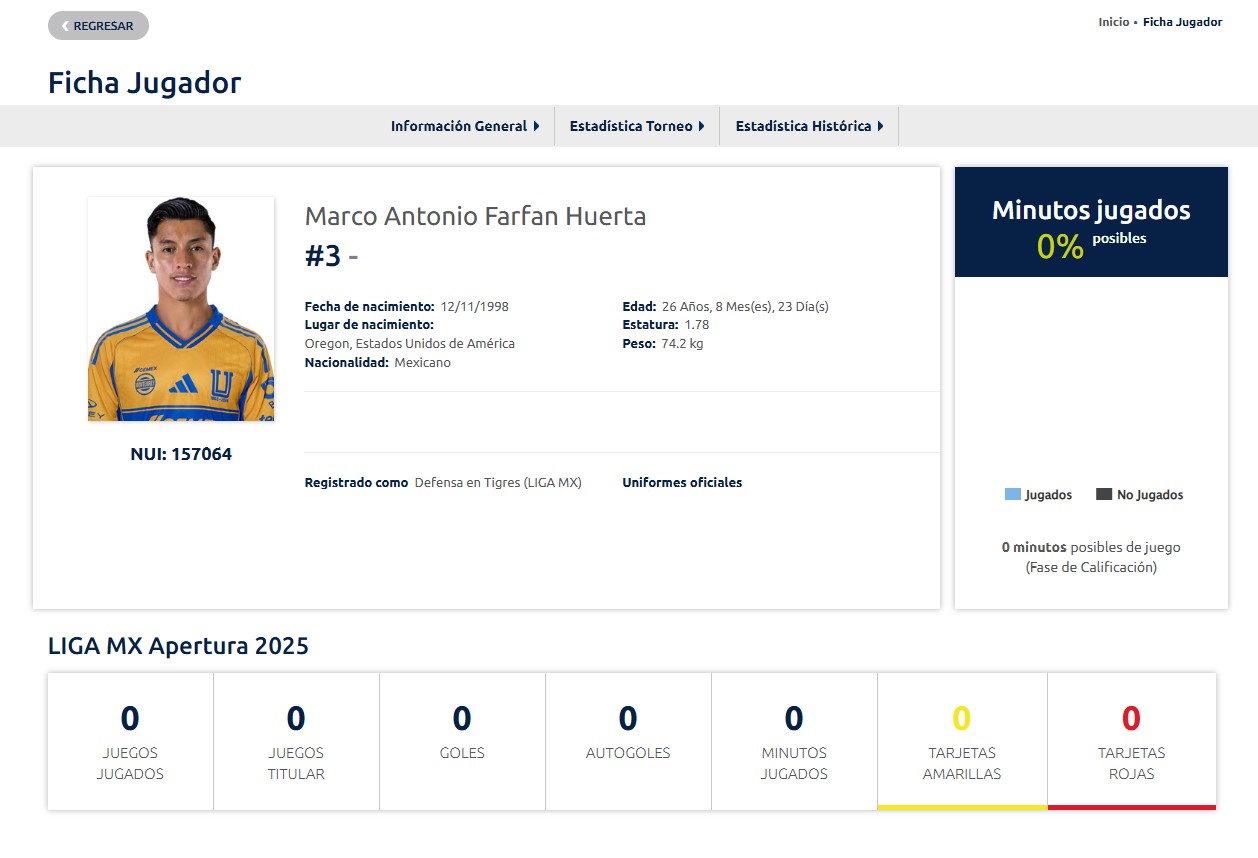Select the age value 26 Años
This screenshot has width=1258, height=858.
pyautogui.click(x=683, y=307)
